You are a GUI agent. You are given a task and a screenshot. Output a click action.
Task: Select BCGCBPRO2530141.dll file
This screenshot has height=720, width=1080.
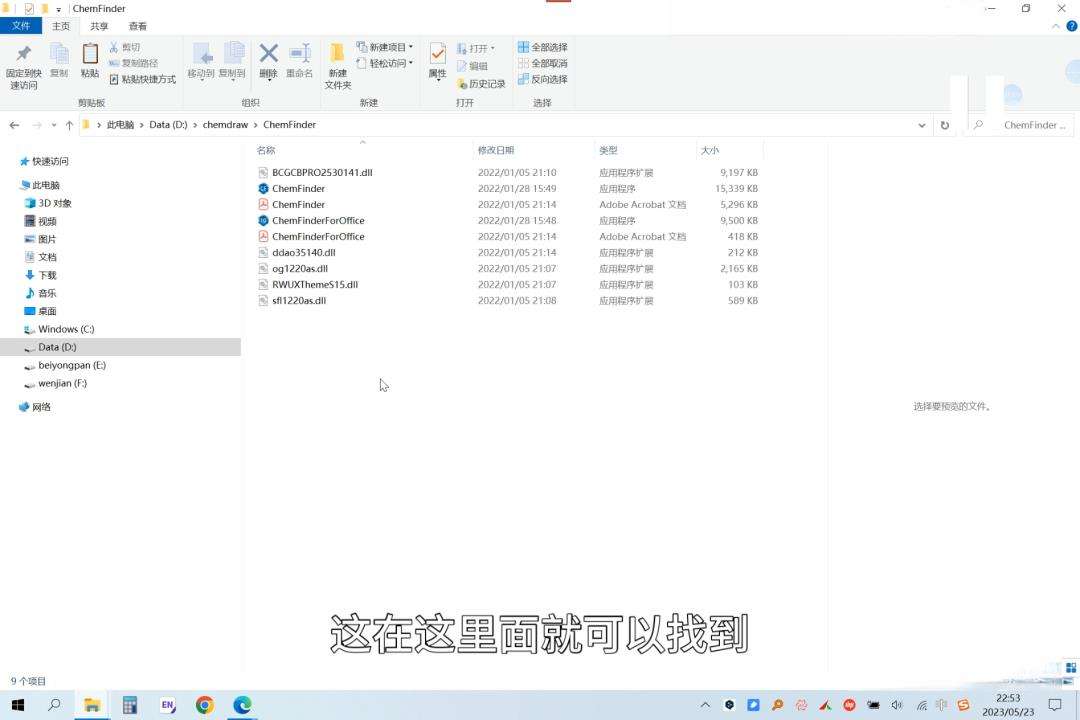tap(322, 172)
